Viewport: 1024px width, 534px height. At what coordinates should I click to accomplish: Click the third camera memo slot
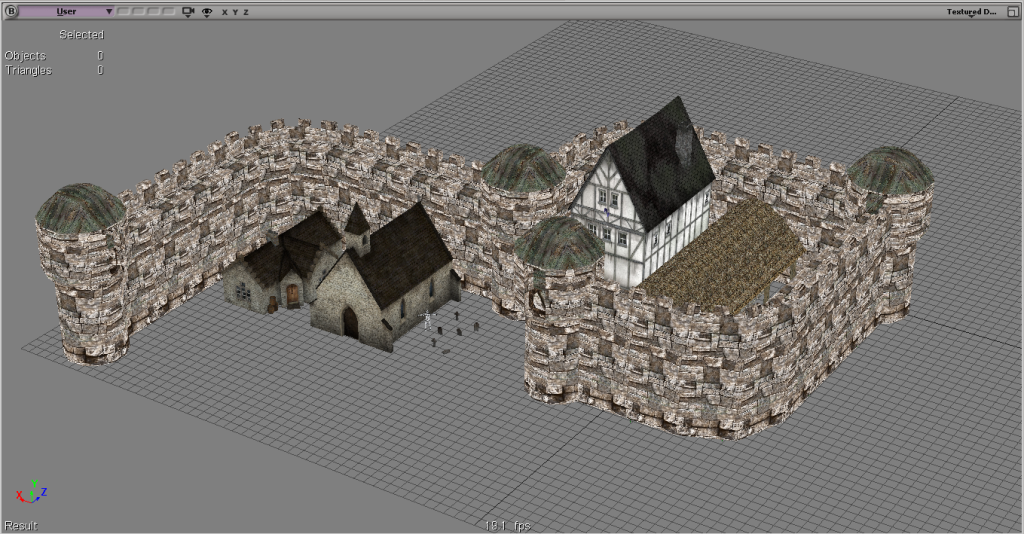pyautogui.click(x=153, y=11)
